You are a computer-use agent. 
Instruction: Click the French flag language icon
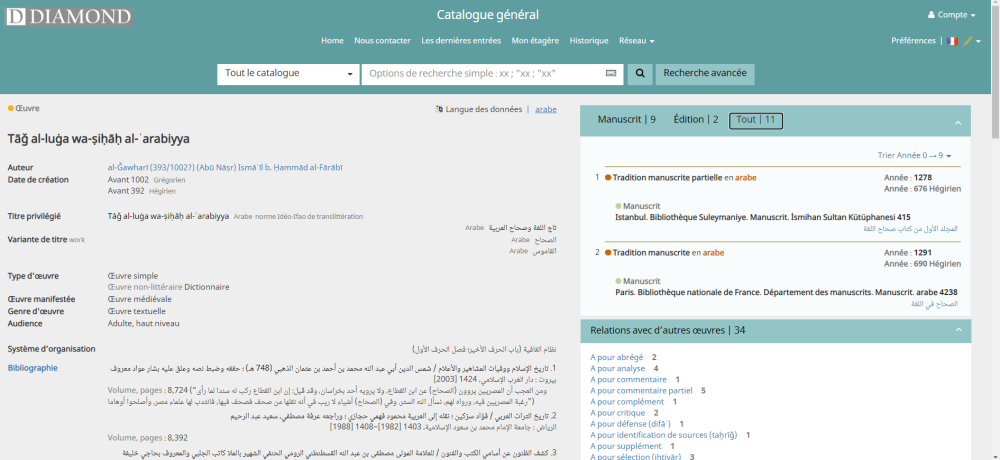point(952,41)
